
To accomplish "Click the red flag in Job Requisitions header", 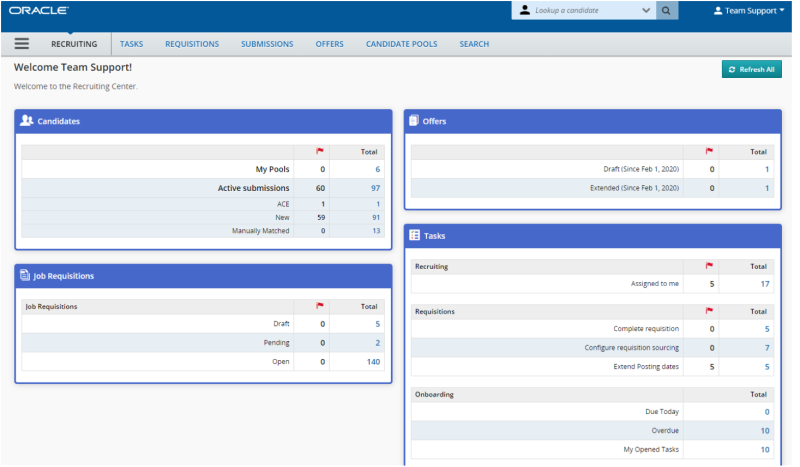I will (x=322, y=308).
